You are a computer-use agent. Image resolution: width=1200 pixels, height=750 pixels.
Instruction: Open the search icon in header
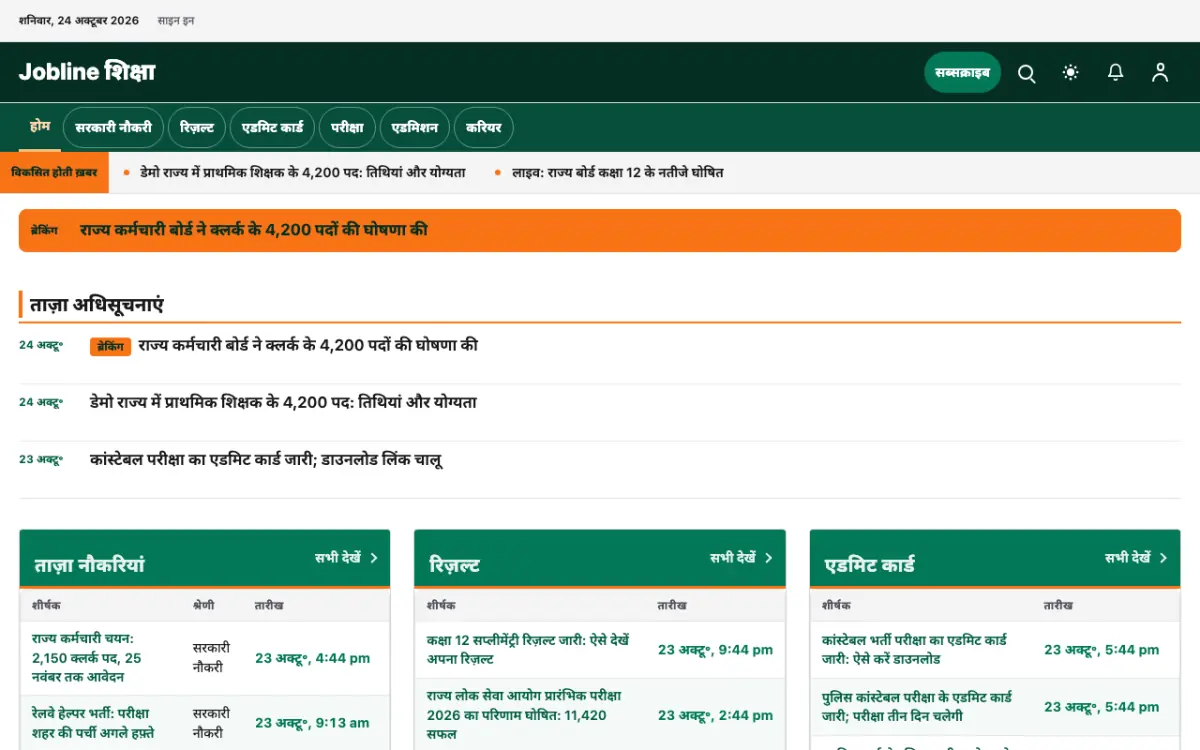(x=1026, y=73)
